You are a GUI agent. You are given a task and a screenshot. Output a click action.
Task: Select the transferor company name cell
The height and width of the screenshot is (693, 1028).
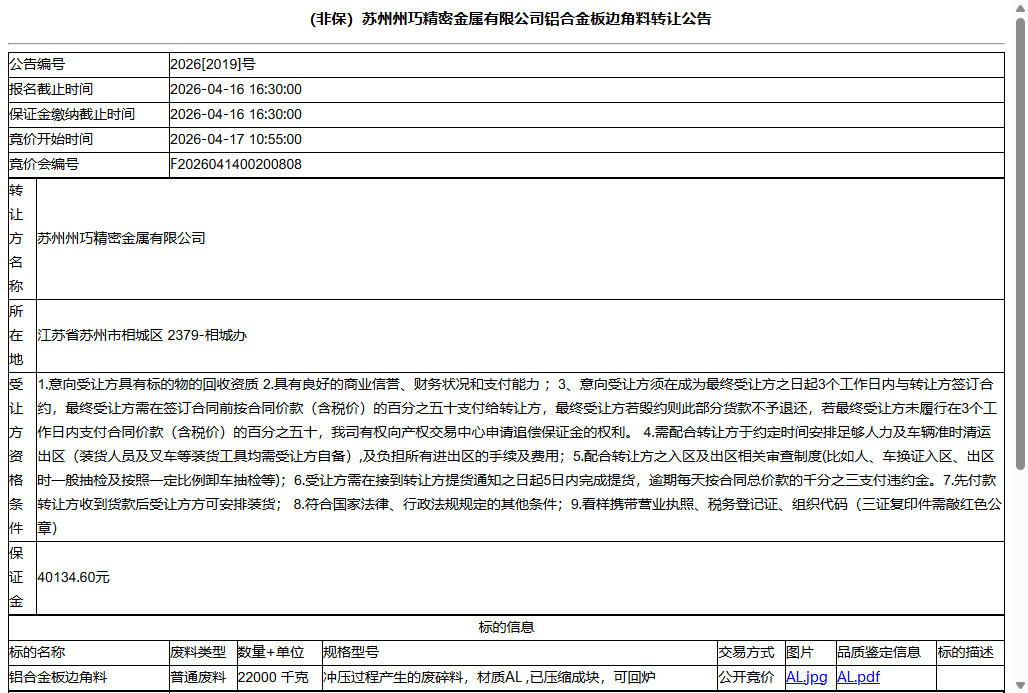[x=520, y=239]
